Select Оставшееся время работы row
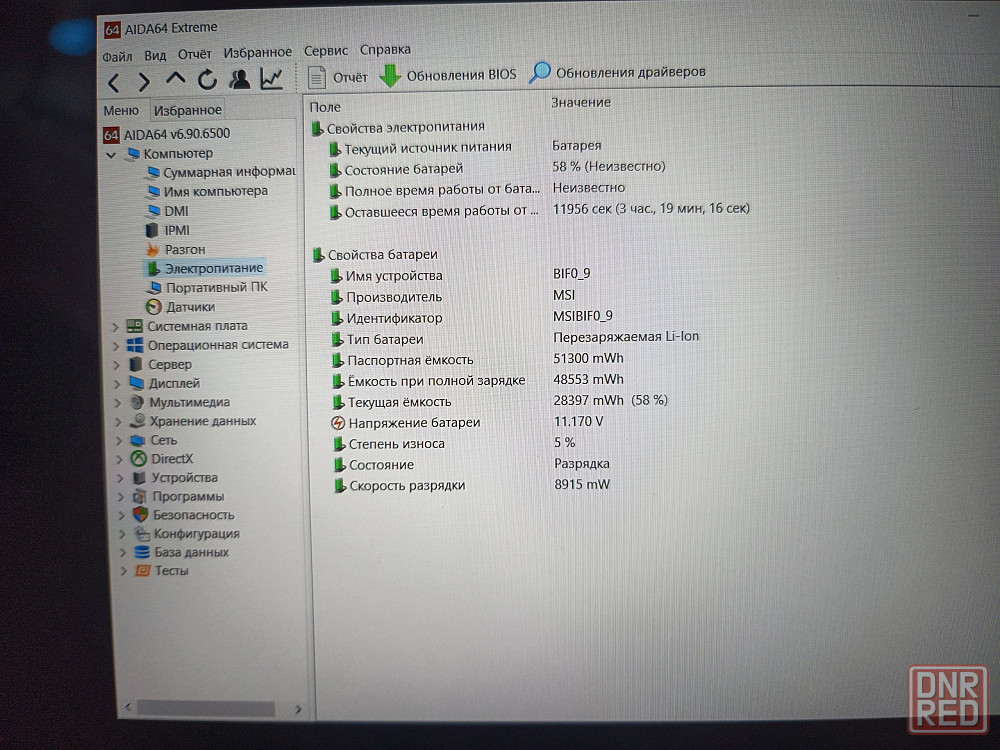Screen dimensions: 1000x750 (x=540, y=210)
